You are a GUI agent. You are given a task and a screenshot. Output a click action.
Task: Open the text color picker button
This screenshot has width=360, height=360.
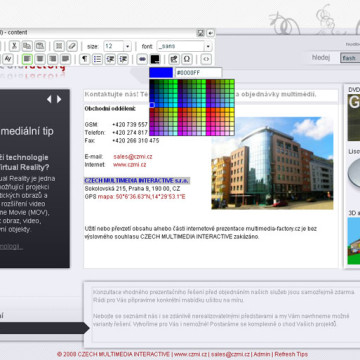coord(155,59)
